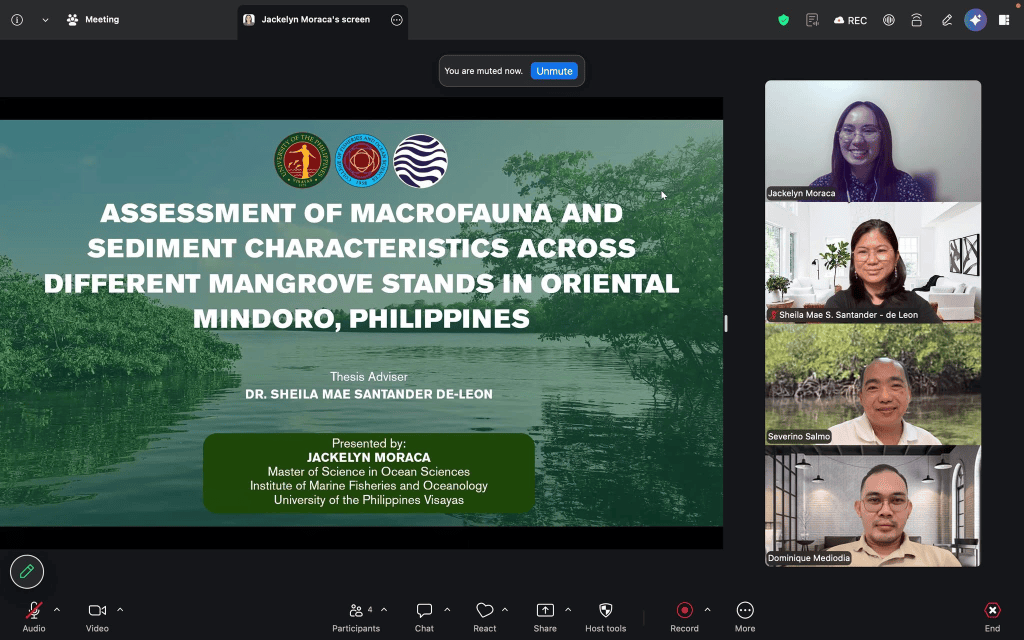
Task: Expand the React options chevron
Action: click(505, 610)
